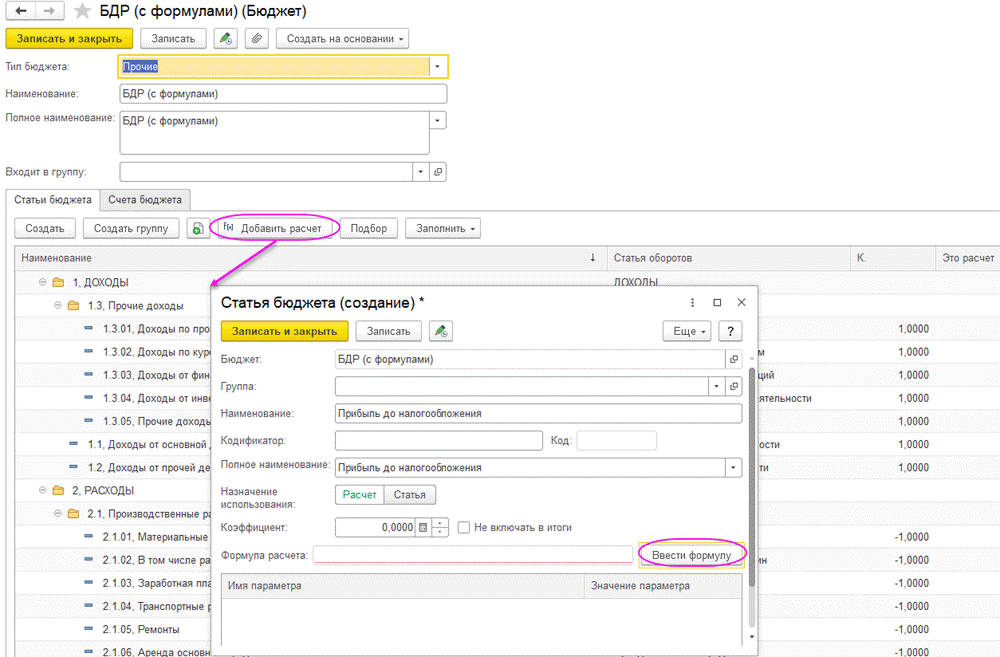The height and width of the screenshot is (657, 1000).
Task: Select Статья as usage purpose
Action: (410, 494)
